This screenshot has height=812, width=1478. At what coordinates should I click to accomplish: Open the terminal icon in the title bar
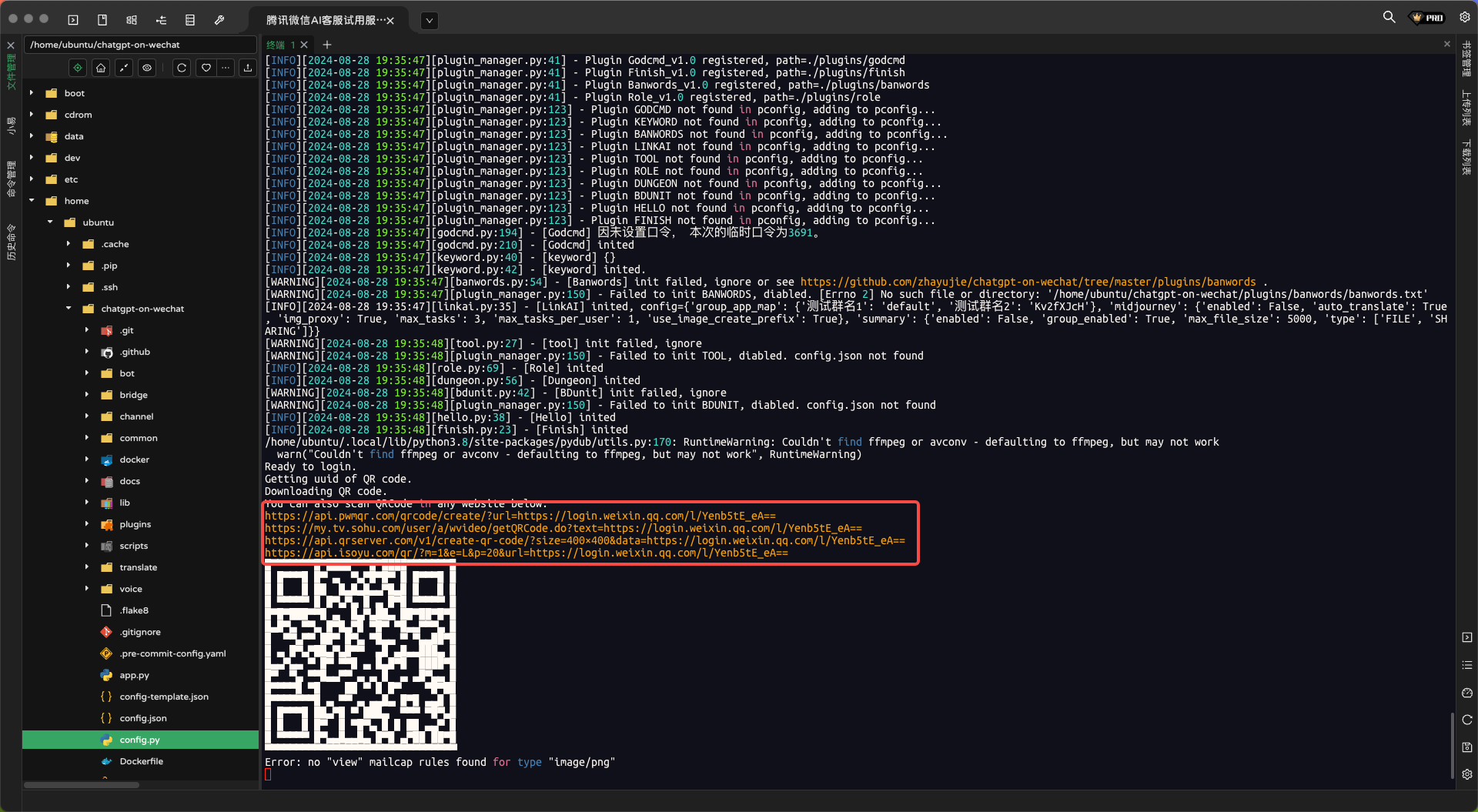73,20
